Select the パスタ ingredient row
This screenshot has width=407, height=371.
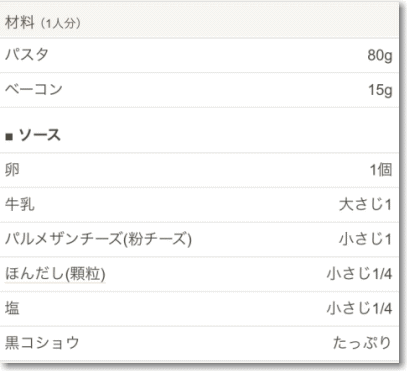coord(199,55)
